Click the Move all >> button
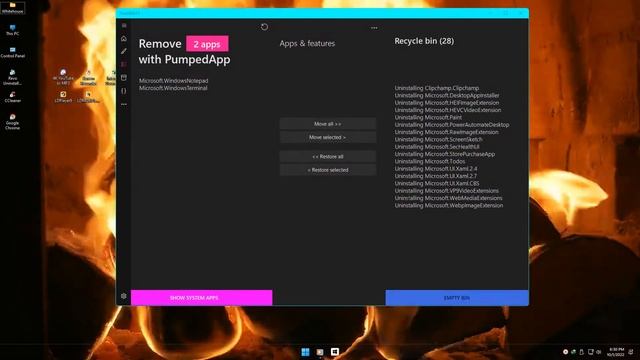The image size is (640, 360). (x=328, y=124)
